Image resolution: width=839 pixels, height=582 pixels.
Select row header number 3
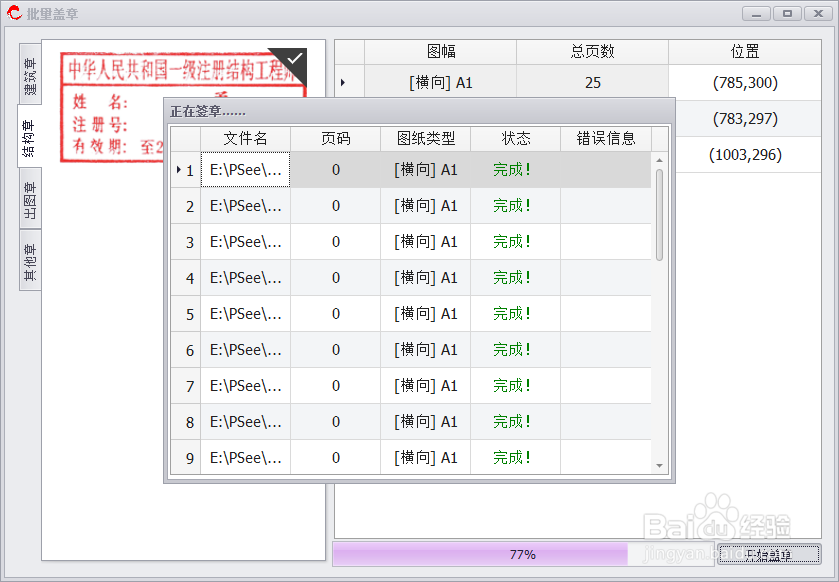coord(186,242)
